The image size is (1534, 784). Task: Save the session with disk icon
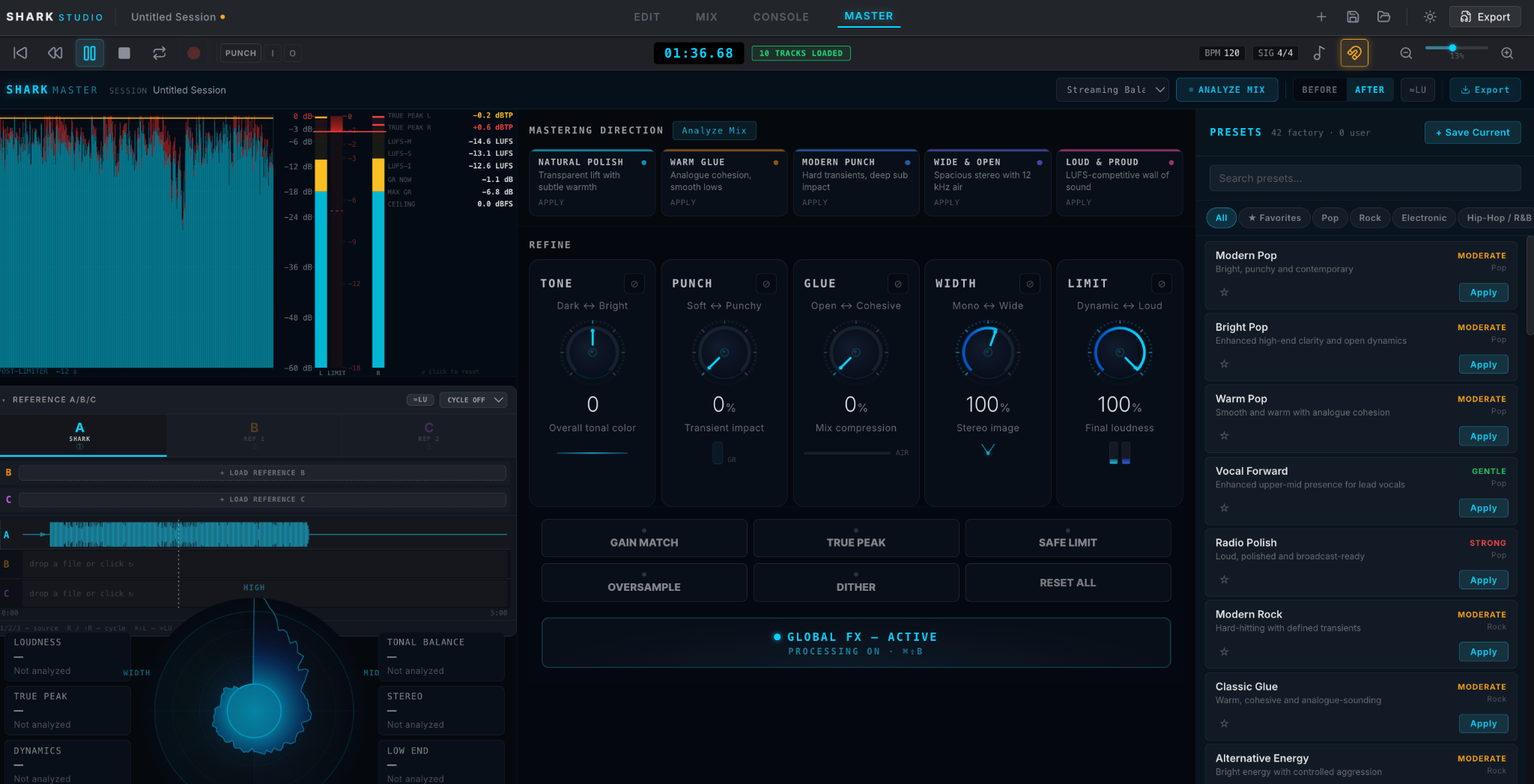pyautogui.click(x=1353, y=16)
